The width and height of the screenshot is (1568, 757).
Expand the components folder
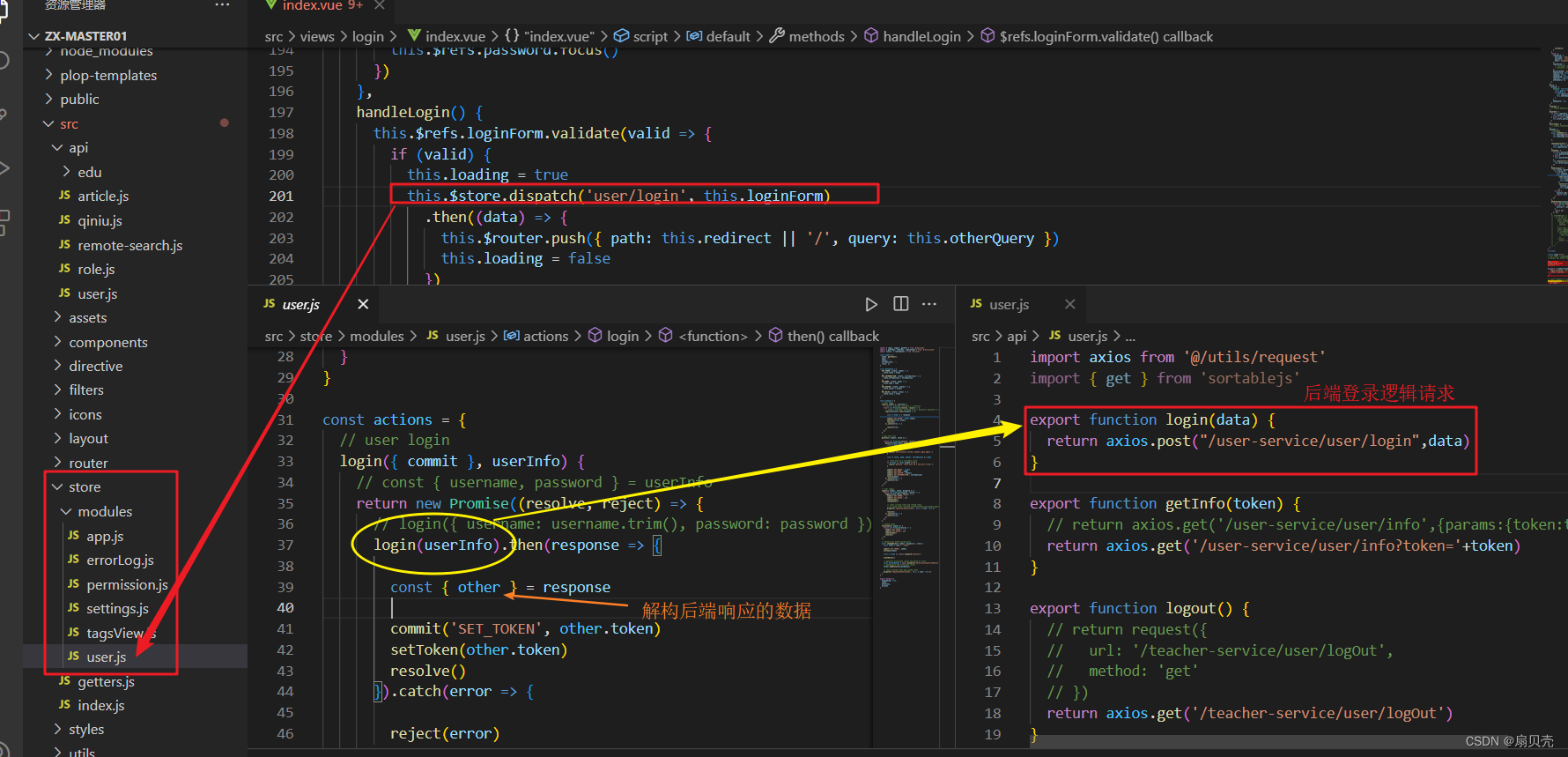[x=58, y=342]
